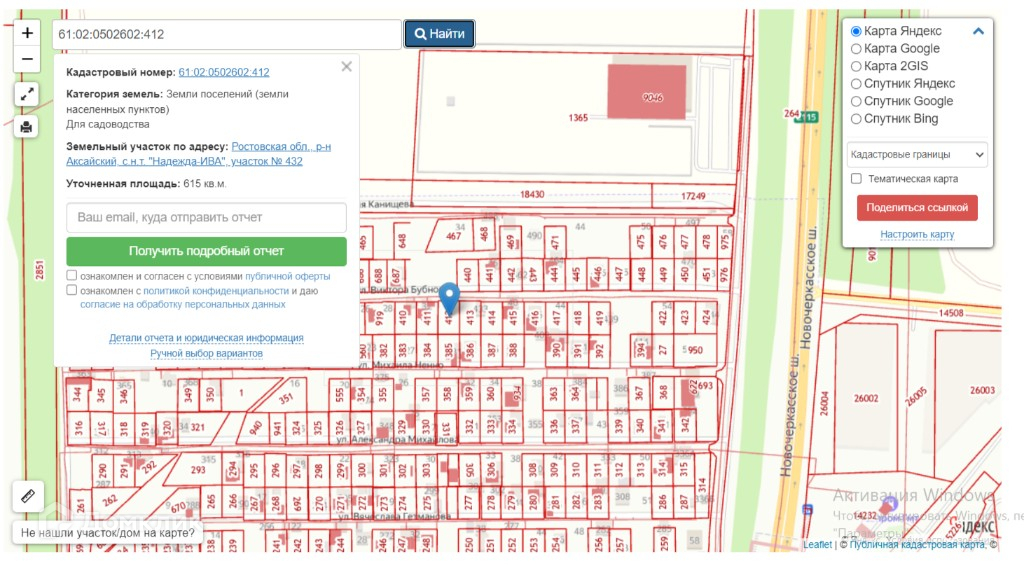Select map parcel labeled 467
Screen dimensions: 1024x565
coord(454,236)
